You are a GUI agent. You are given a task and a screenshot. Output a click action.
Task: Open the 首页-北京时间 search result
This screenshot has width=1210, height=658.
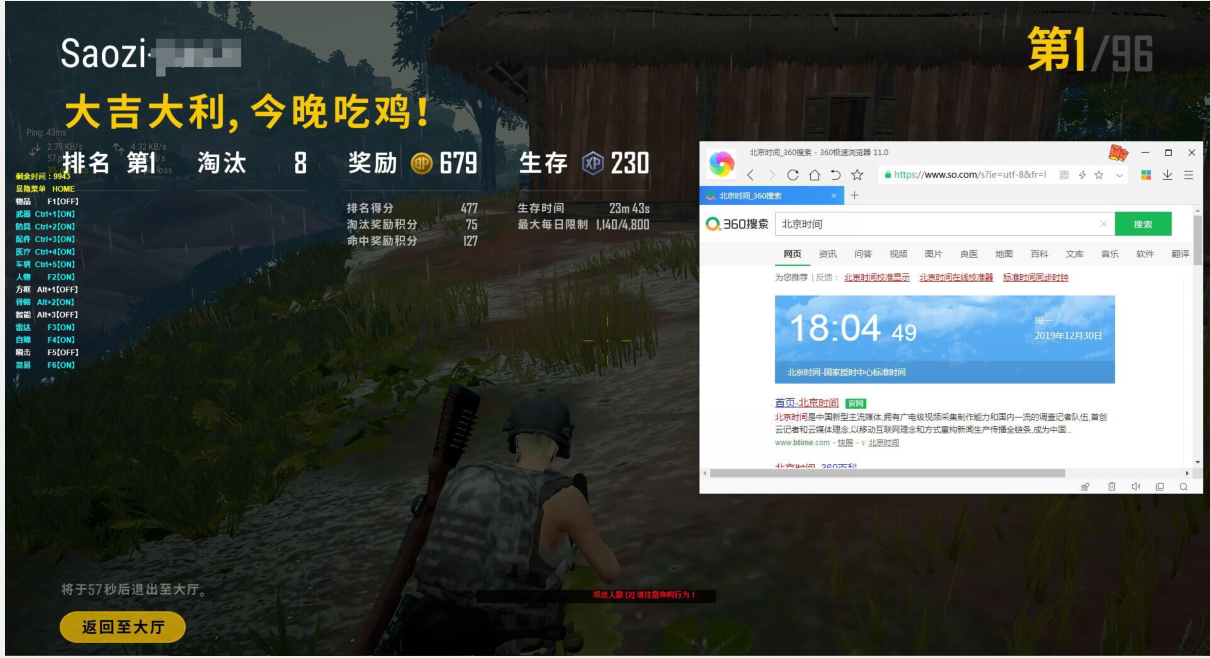pyautogui.click(x=807, y=402)
